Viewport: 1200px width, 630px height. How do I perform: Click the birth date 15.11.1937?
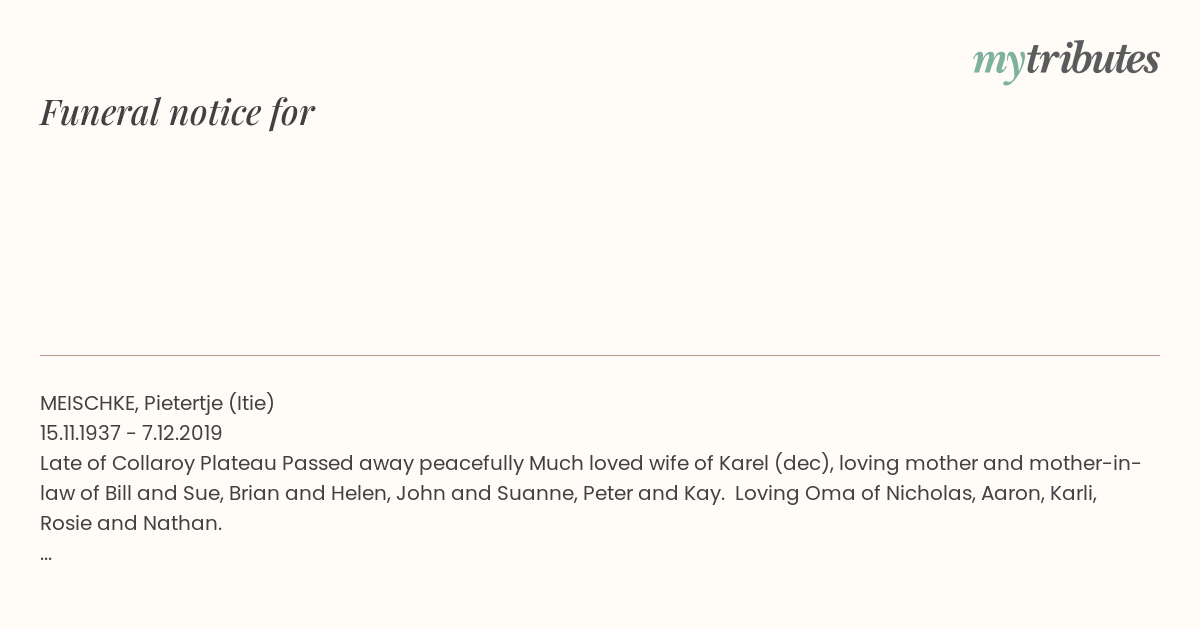pyautogui.click(x=80, y=433)
